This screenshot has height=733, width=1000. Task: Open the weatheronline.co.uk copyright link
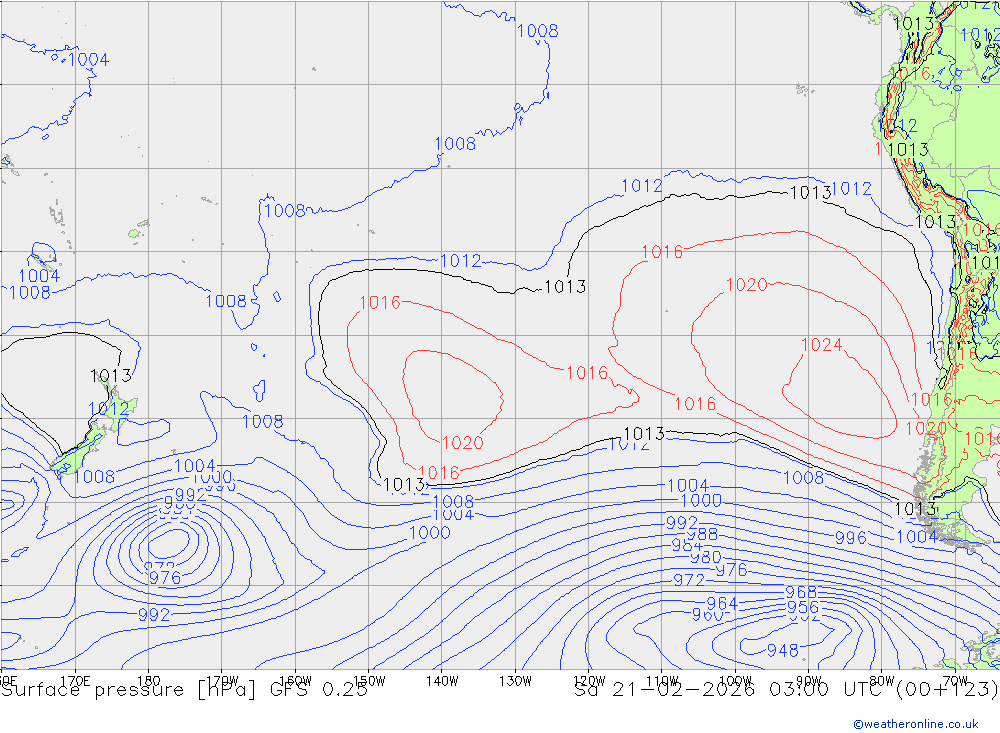pos(915,723)
